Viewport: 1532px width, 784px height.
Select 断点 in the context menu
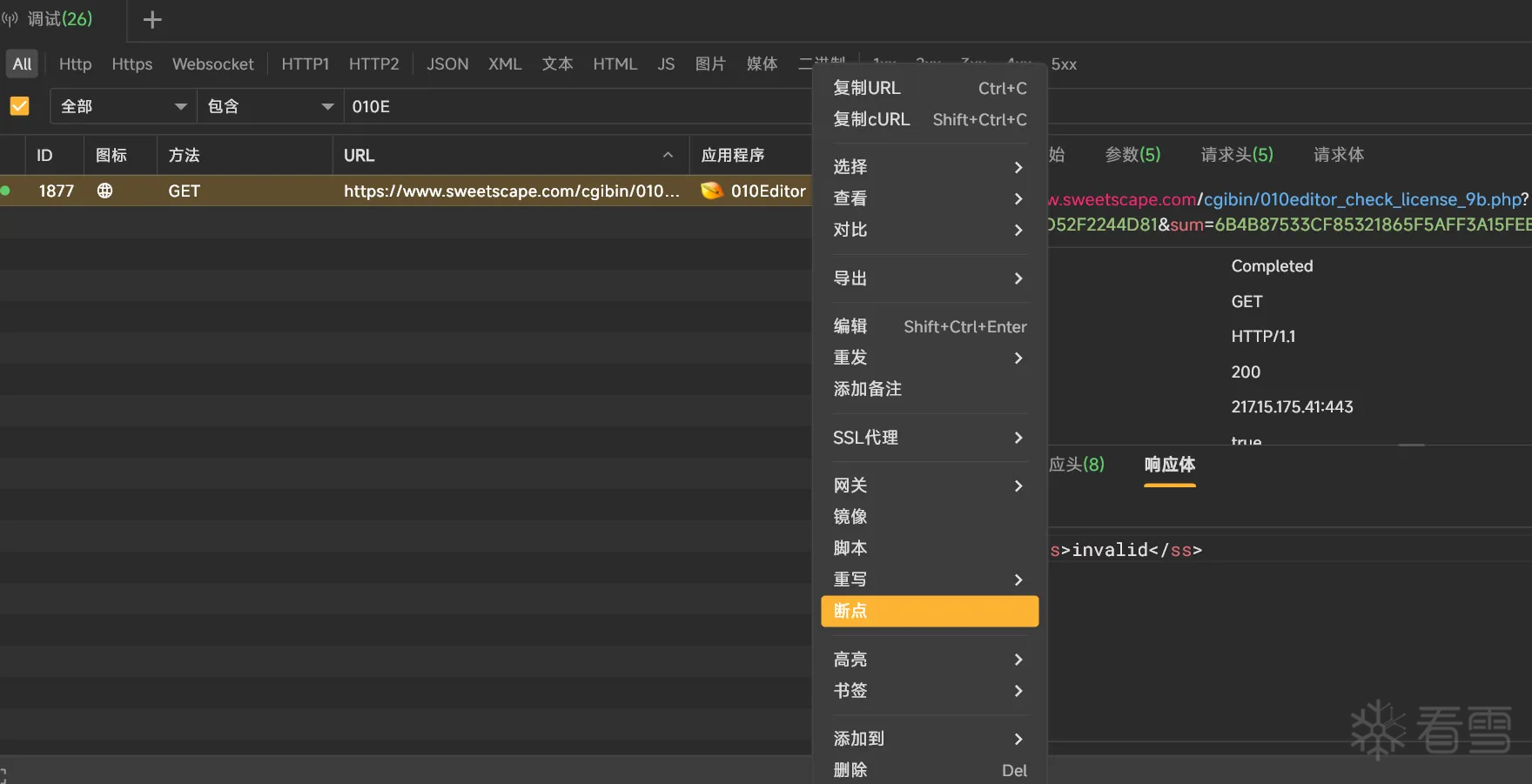click(x=929, y=611)
